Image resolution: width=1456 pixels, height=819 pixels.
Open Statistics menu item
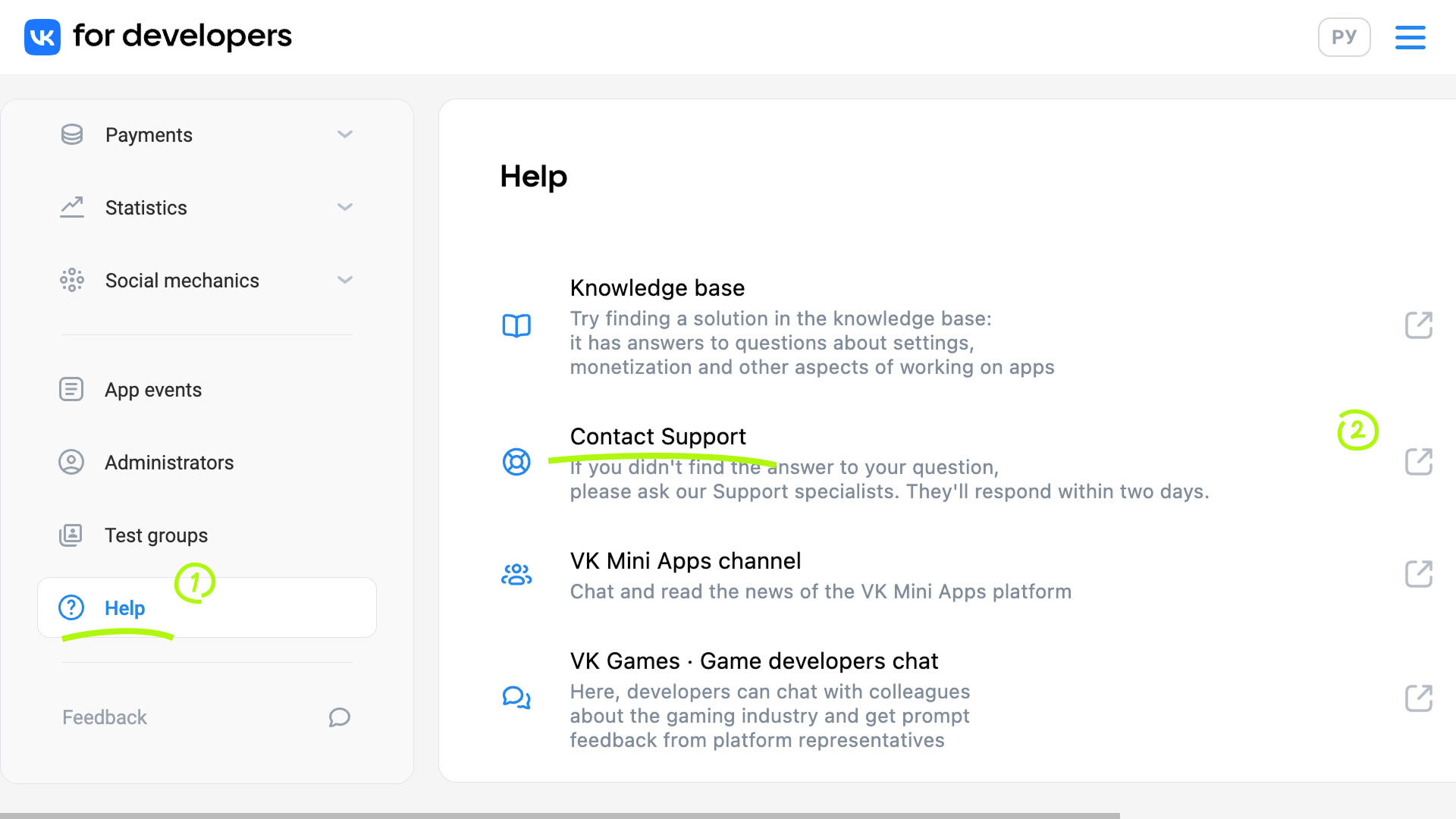pos(146,207)
